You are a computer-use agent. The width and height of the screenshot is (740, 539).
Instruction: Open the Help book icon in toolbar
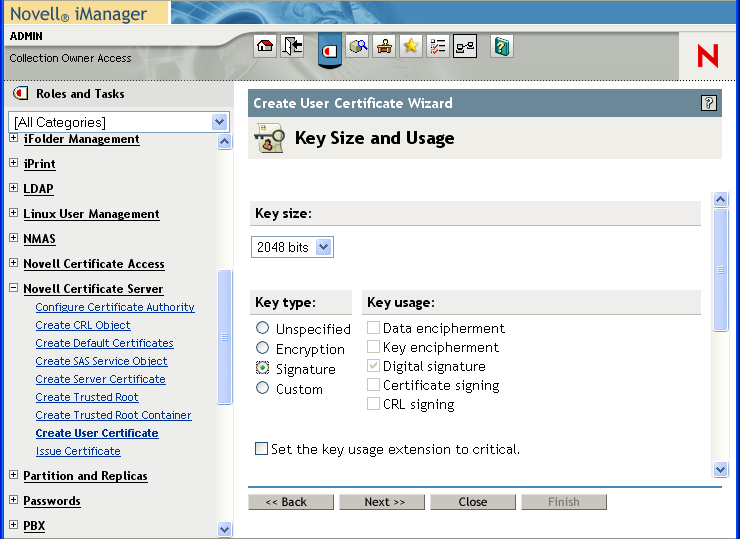click(x=502, y=46)
